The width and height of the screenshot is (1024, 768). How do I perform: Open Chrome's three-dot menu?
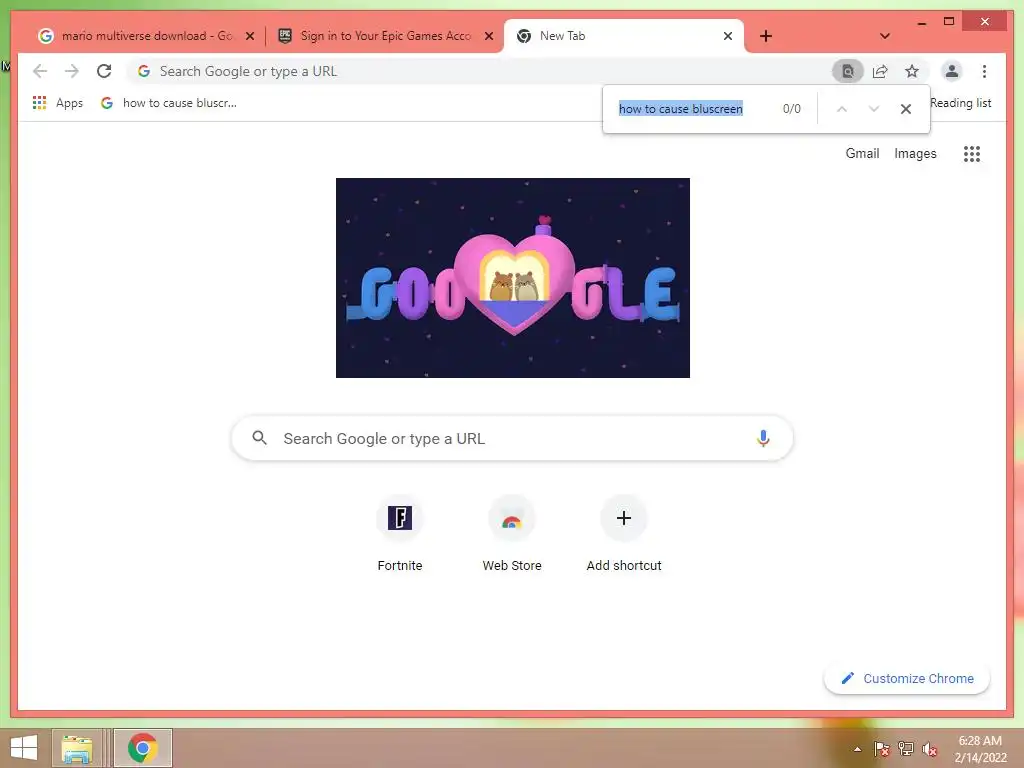tap(984, 71)
